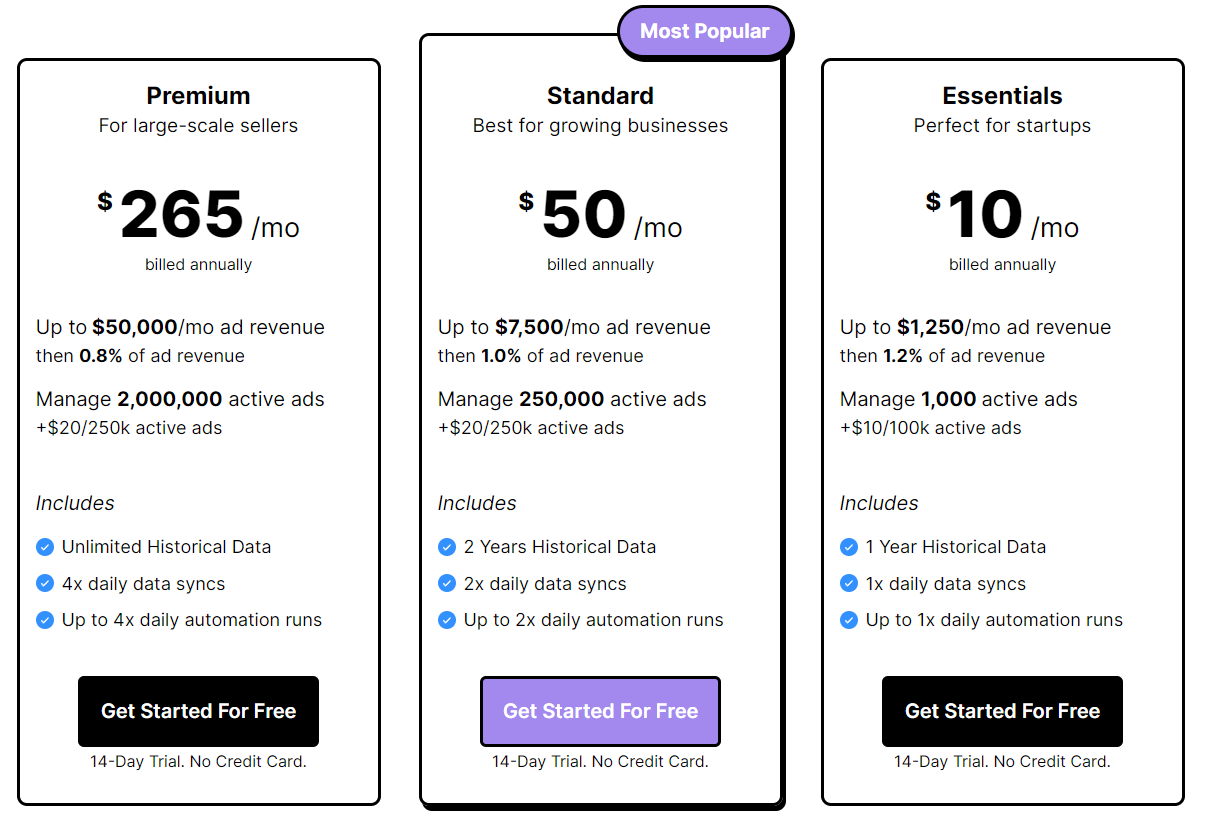Click Manage 2,000,000 active ads text
Screen dimensions: 1205x821
click(180, 399)
